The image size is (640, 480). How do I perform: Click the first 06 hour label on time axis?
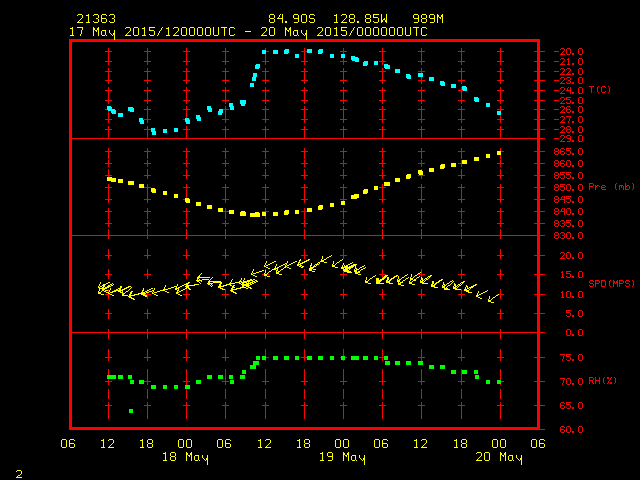(68, 444)
